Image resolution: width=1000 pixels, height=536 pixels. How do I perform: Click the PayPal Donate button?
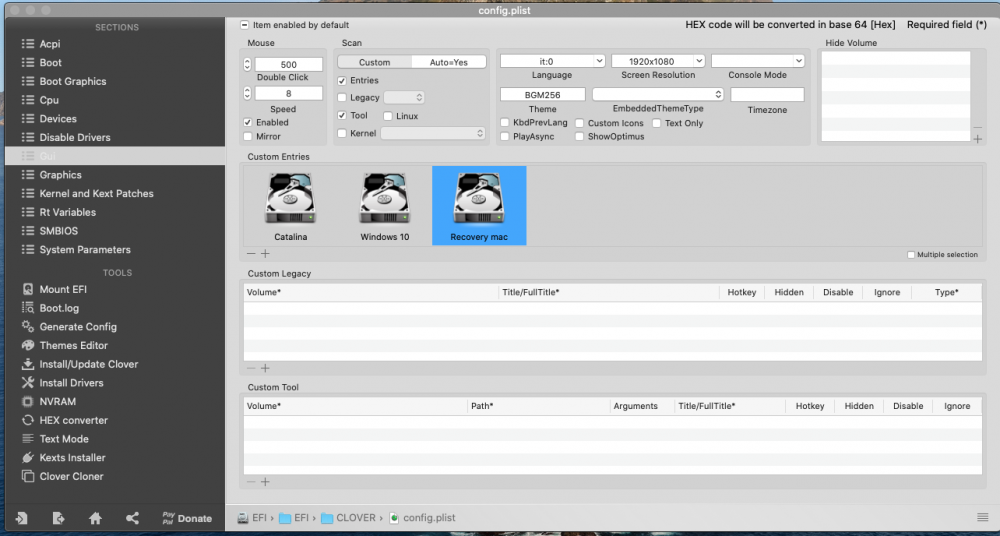click(x=187, y=518)
